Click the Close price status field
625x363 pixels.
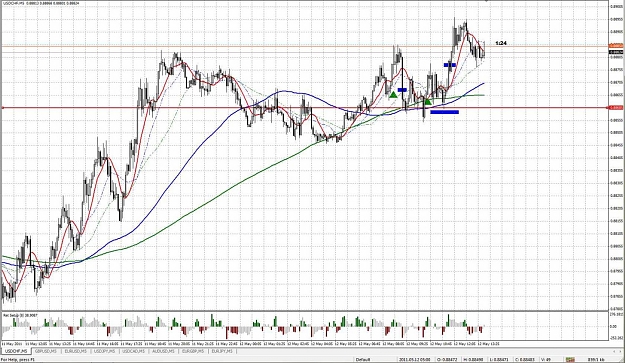point(525,359)
